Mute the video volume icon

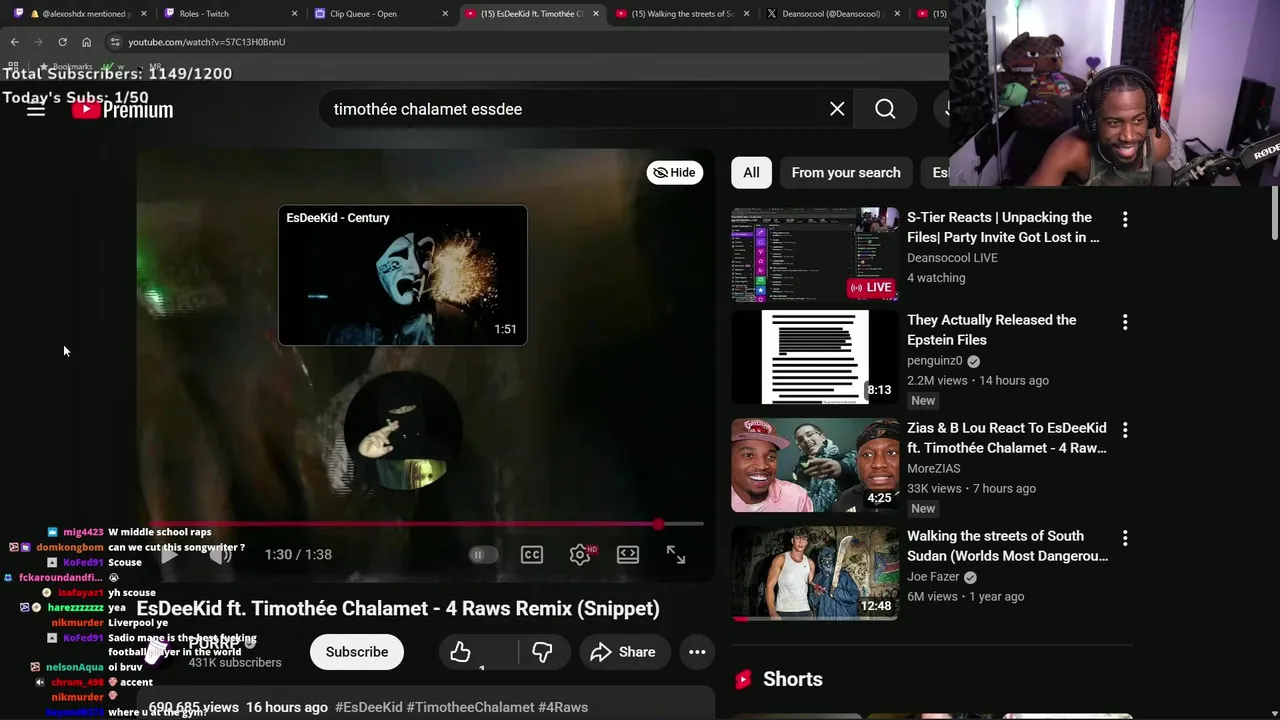coord(221,554)
